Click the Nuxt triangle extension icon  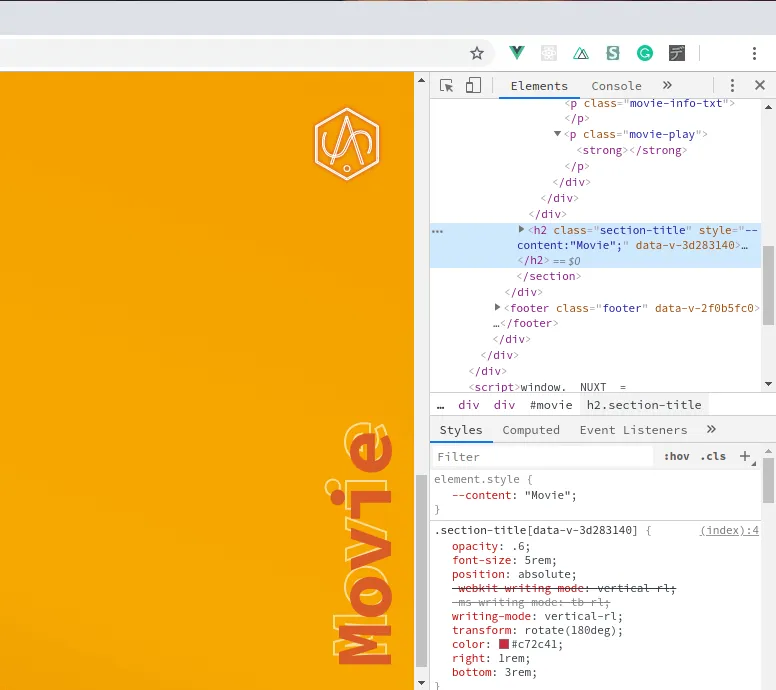click(581, 53)
